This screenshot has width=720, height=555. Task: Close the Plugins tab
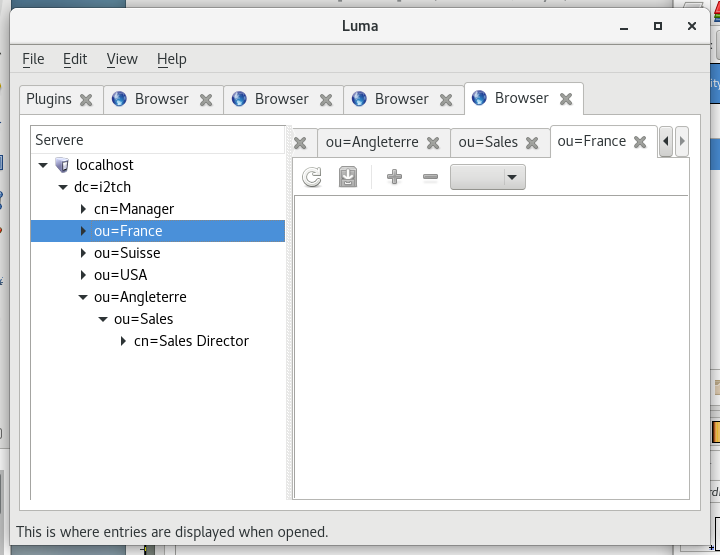click(86, 100)
